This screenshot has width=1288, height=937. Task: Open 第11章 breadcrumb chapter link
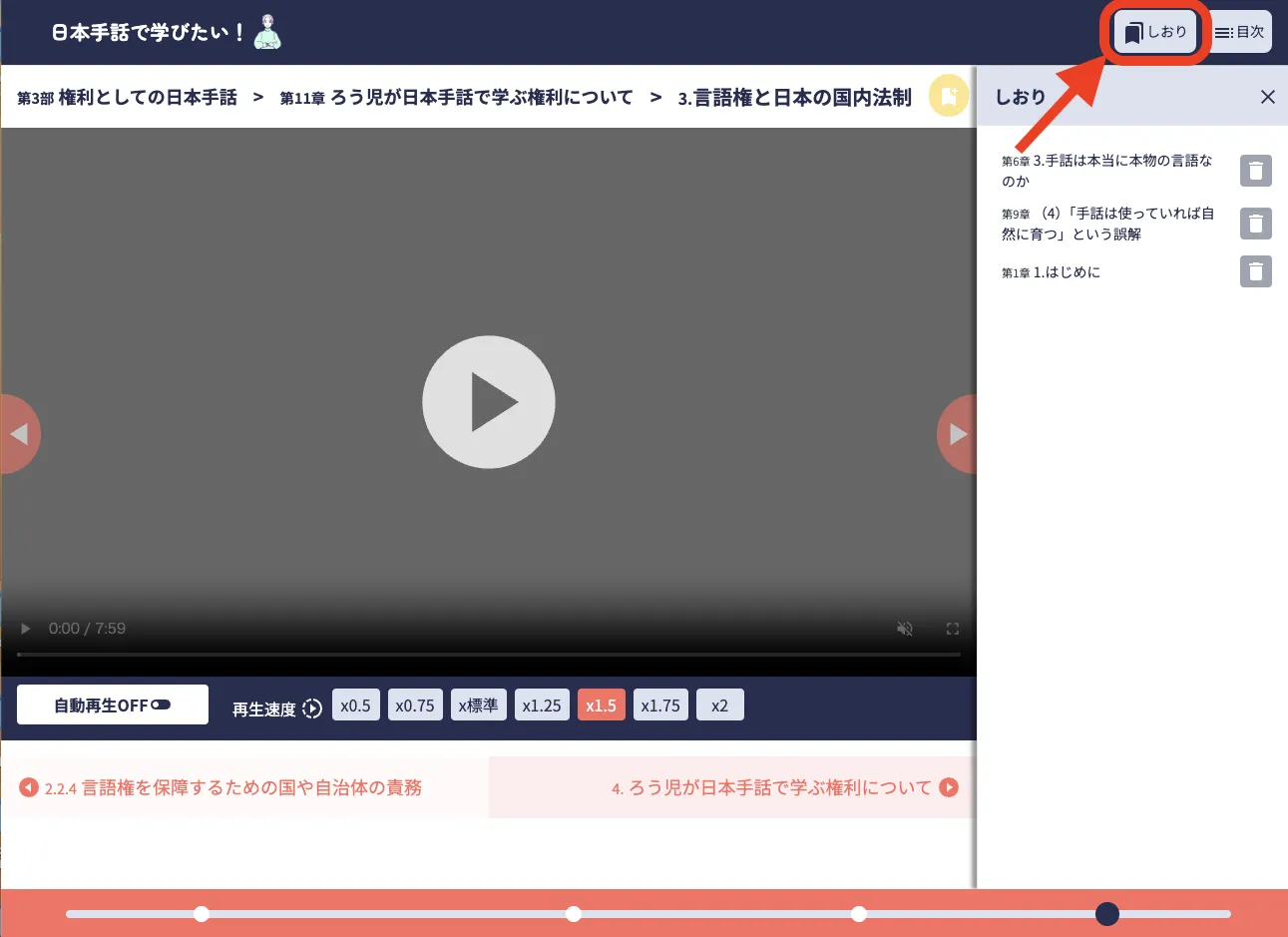(x=457, y=98)
